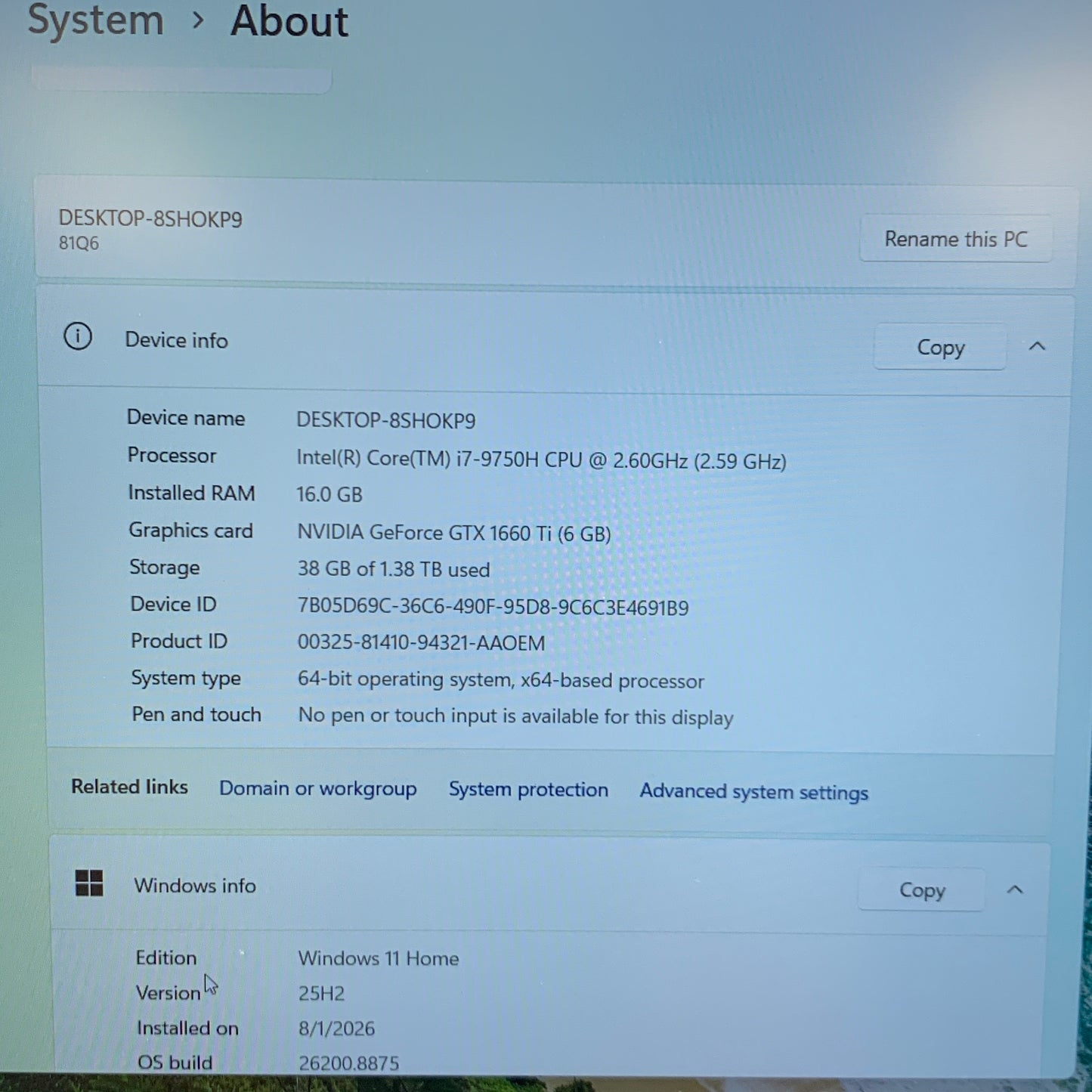Click the search box under the heading

pos(181,80)
